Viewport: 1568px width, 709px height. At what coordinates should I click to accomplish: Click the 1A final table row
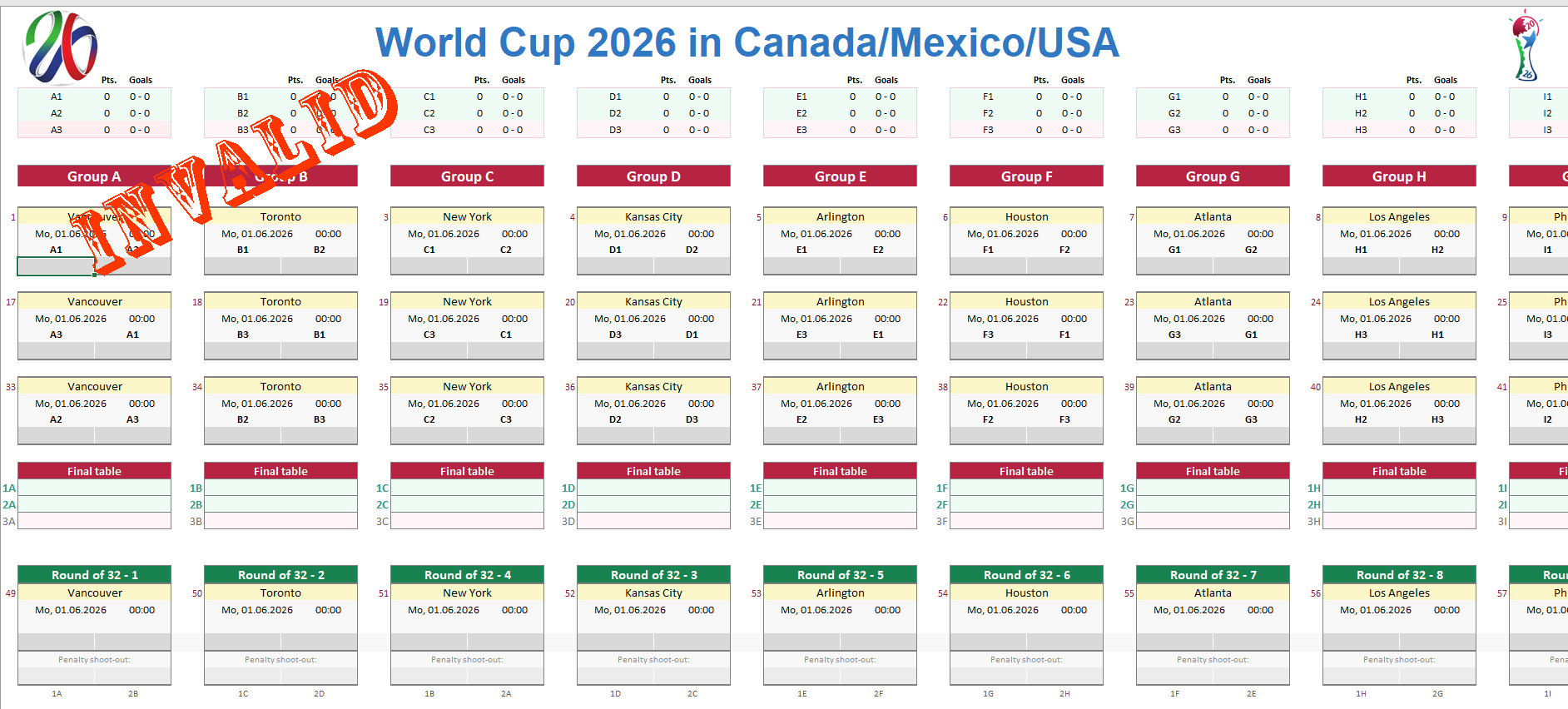[94, 488]
